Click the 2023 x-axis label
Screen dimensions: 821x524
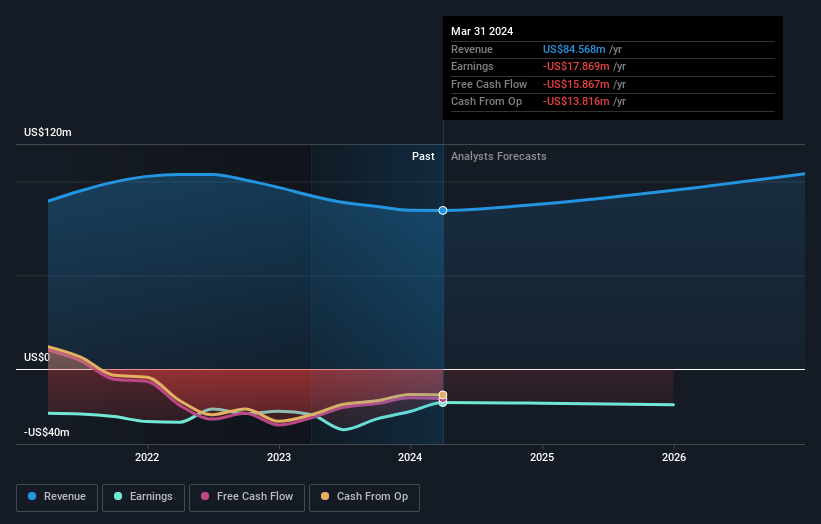click(279, 458)
